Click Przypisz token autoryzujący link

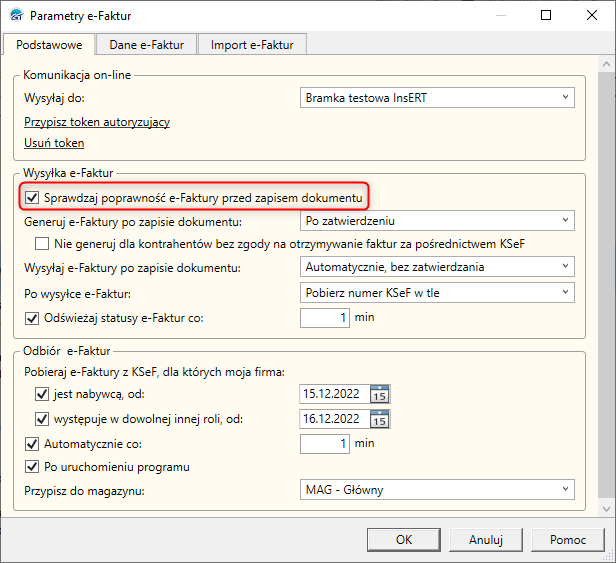[97, 122]
